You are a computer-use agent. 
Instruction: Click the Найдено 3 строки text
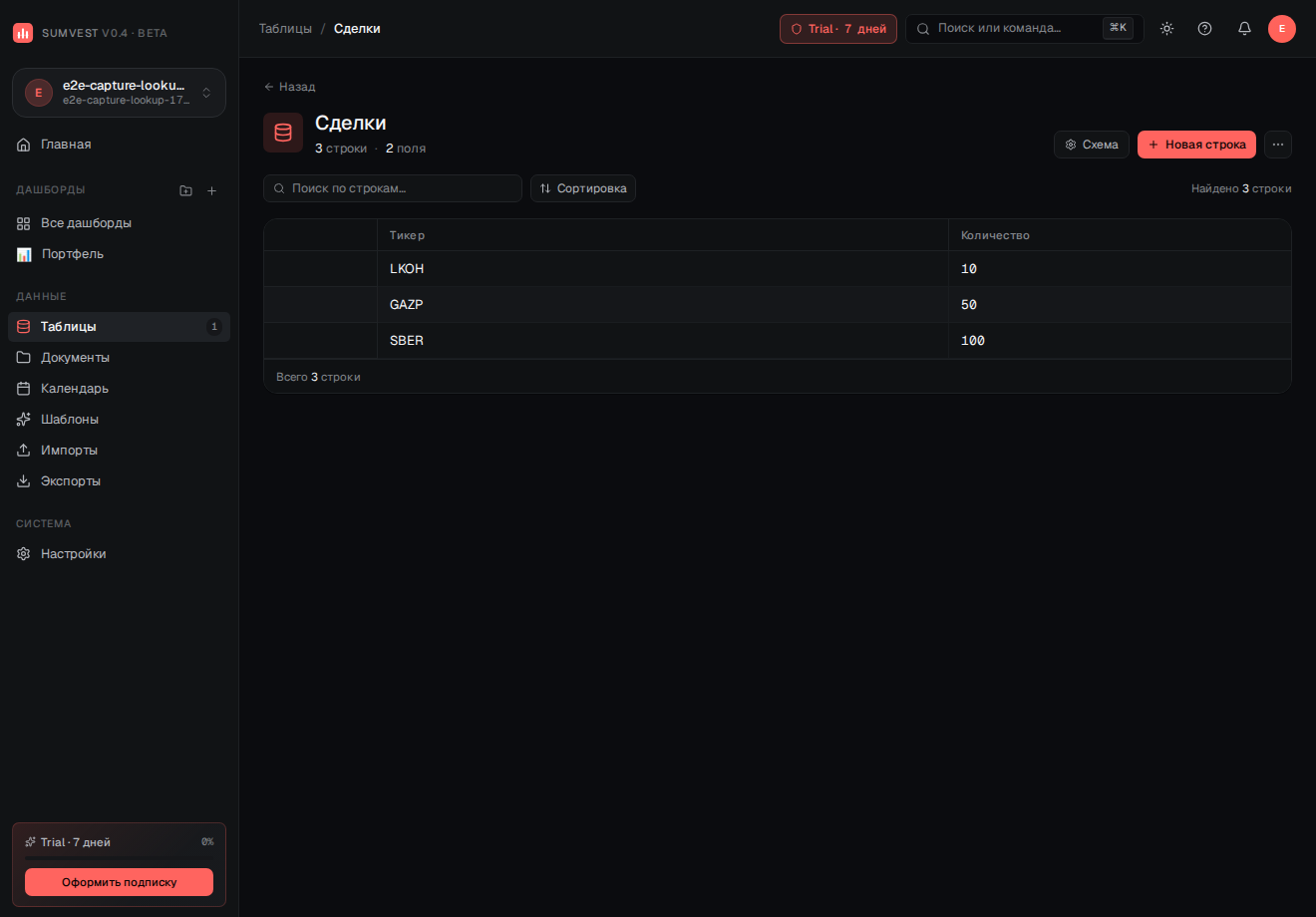[1241, 188]
